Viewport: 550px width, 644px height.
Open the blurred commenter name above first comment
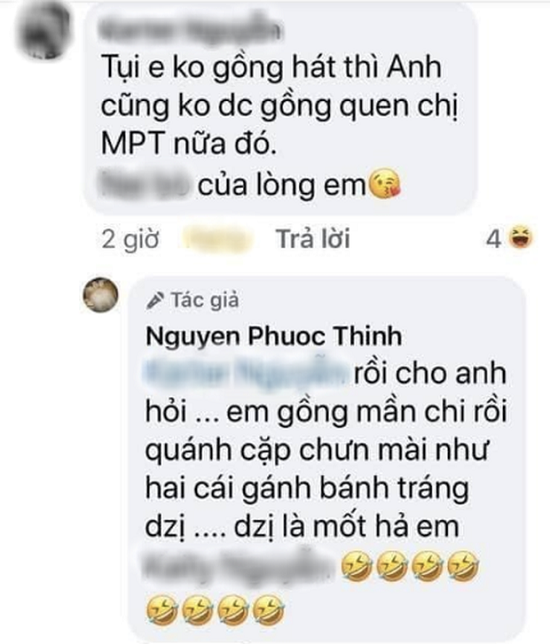191,30
